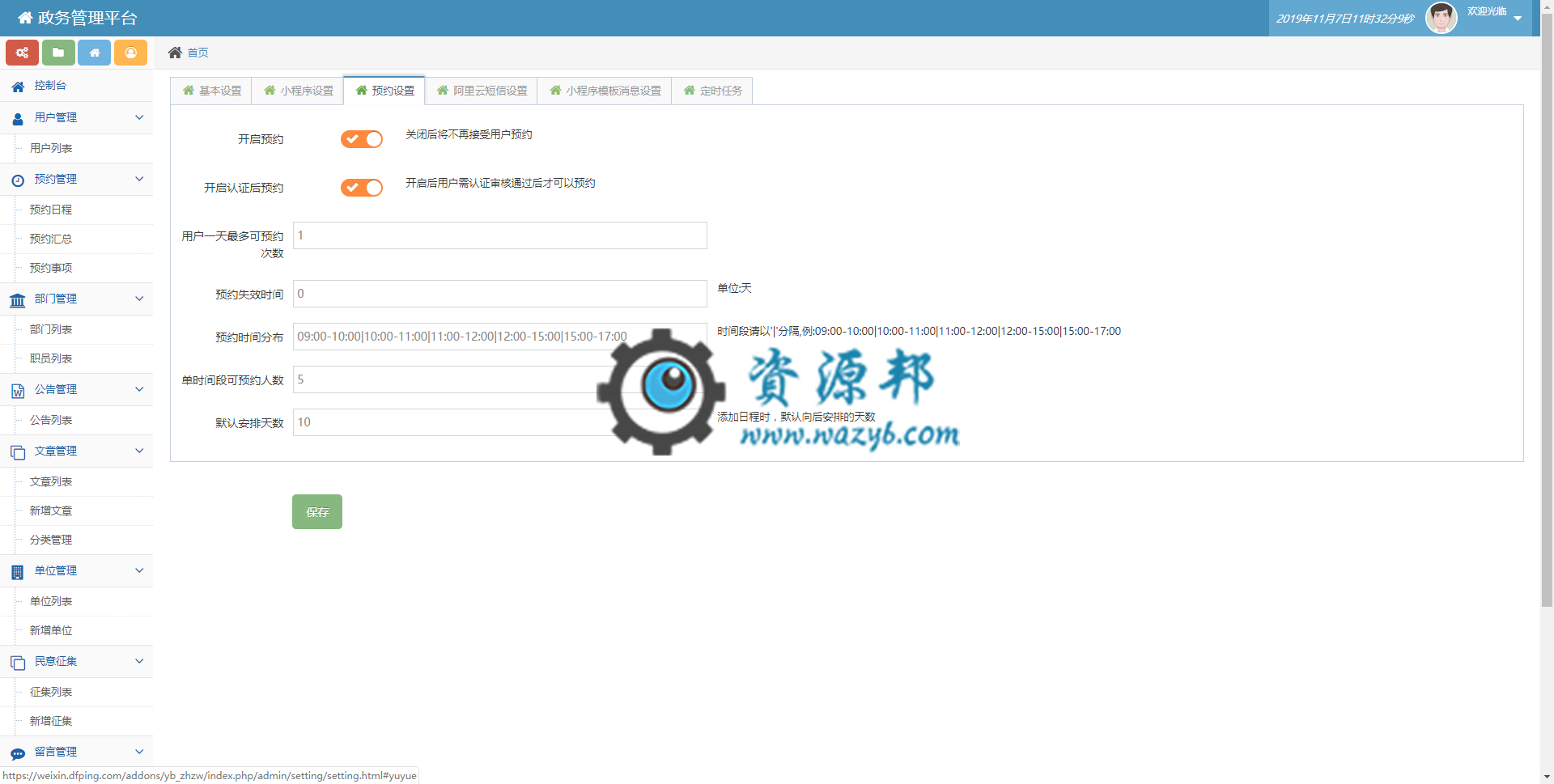Switch to the 基本设置 tab
Screen dimensions: 1554x784
pos(211,91)
